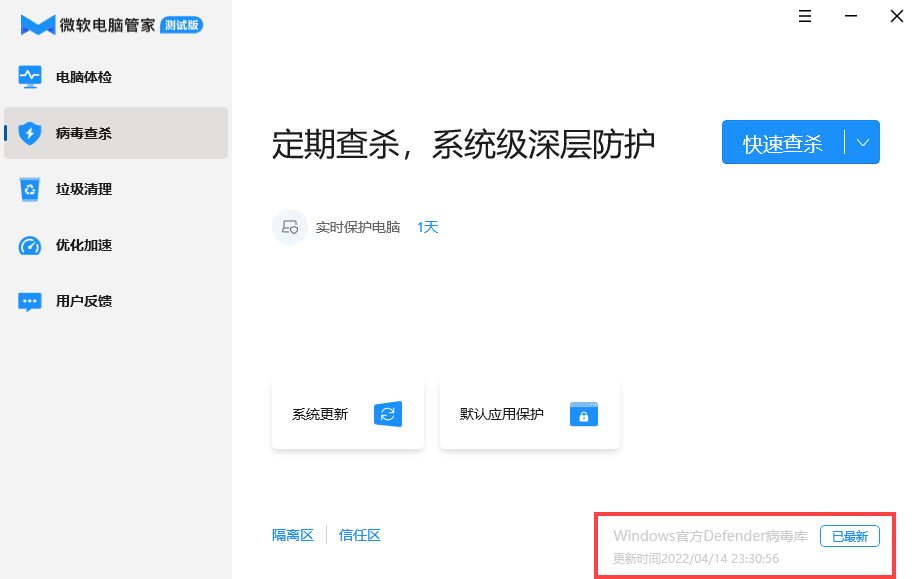The image size is (920, 579).
Task: Toggle the 已最新 Defender database status badge
Action: pos(850,536)
